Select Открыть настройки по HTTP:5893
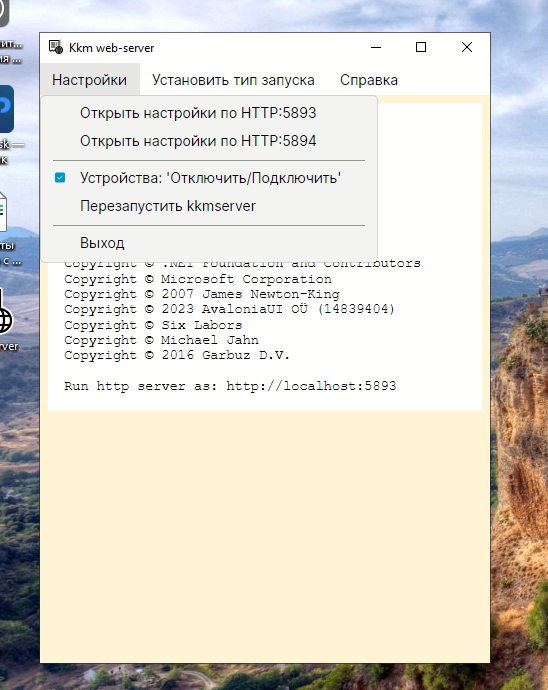The image size is (548, 690). 209,113
